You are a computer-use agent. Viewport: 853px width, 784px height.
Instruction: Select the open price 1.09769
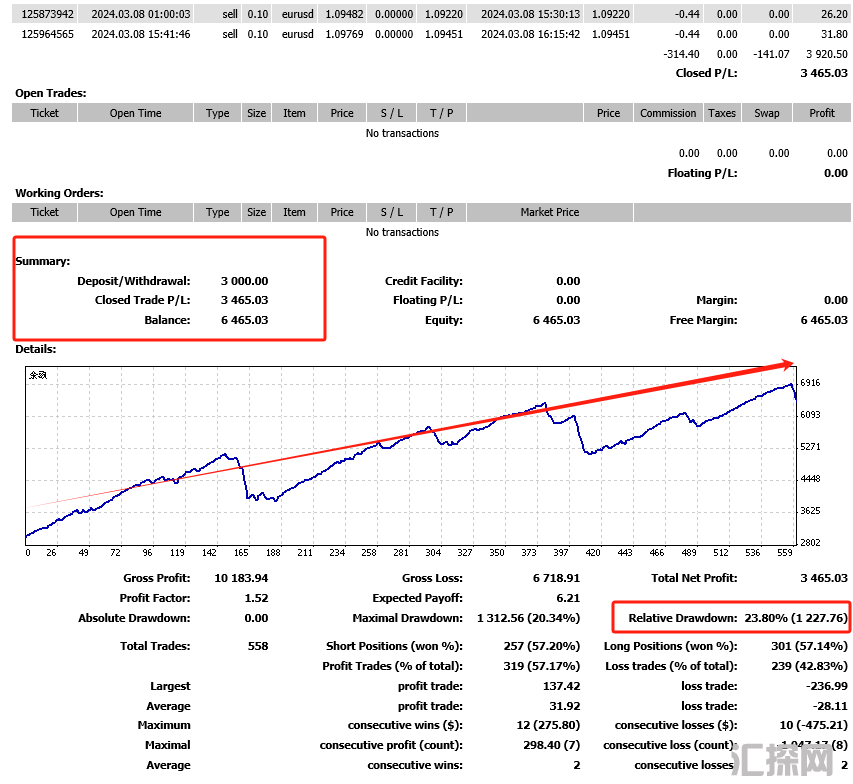click(344, 34)
